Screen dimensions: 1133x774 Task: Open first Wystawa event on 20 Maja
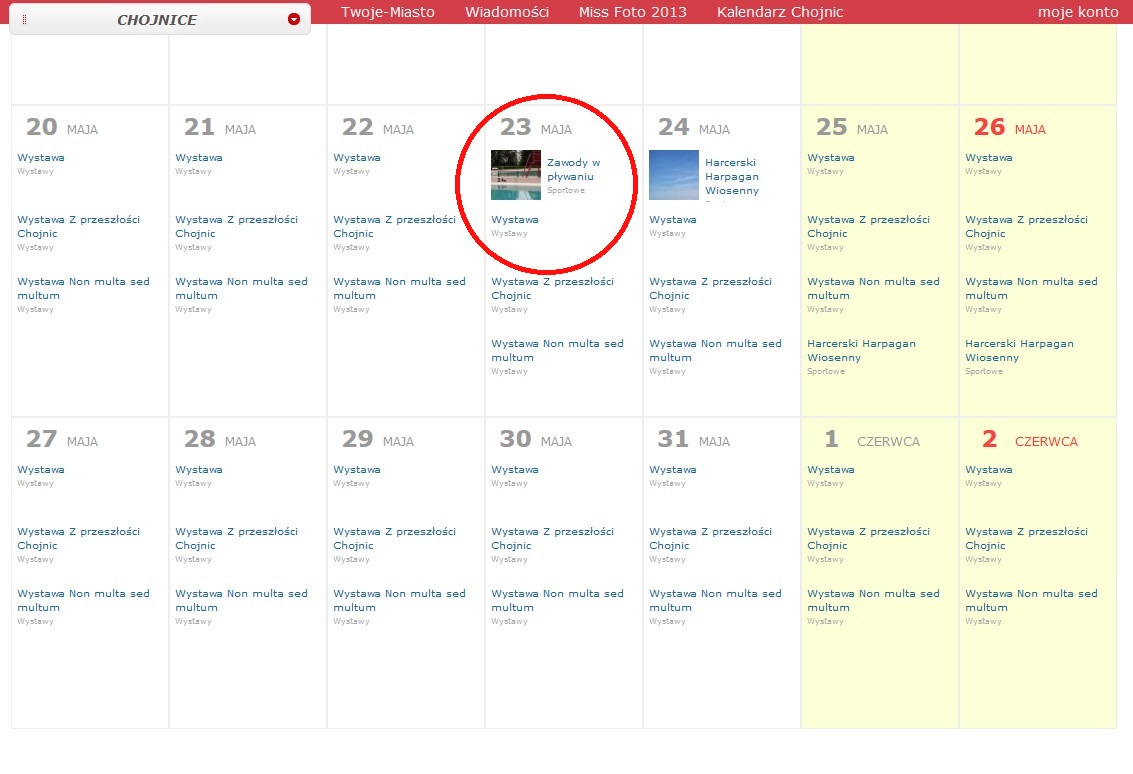click(40, 158)
